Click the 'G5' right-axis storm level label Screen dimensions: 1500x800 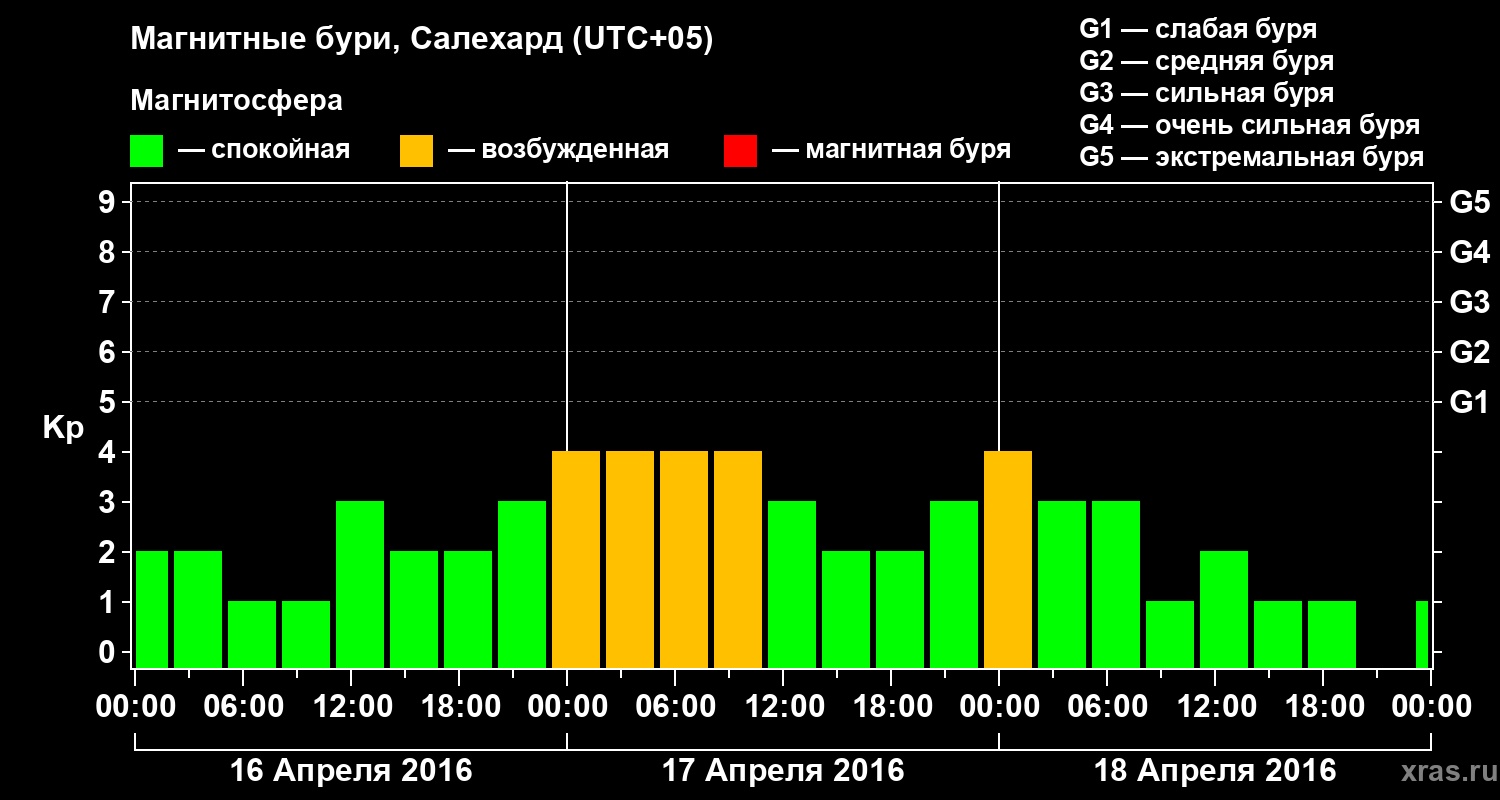[1469, 202]
